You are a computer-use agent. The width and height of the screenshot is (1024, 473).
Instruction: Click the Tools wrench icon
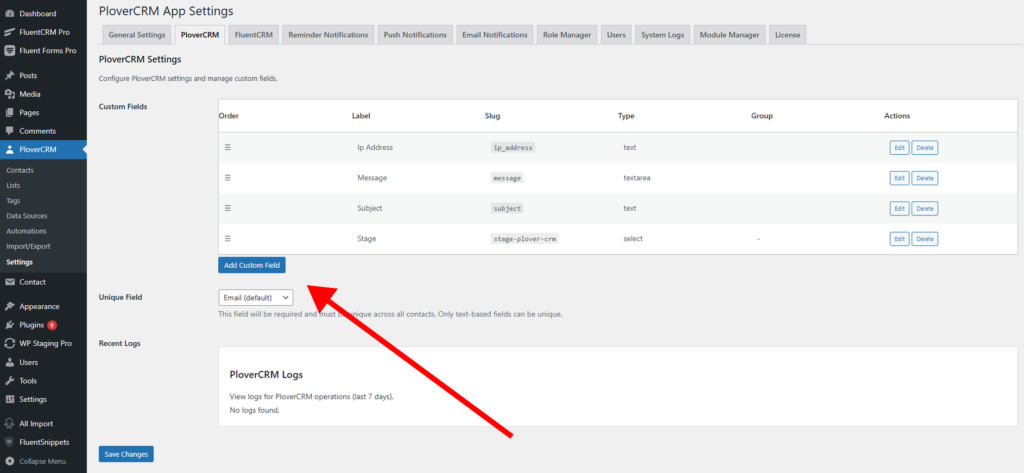(9, 381)
